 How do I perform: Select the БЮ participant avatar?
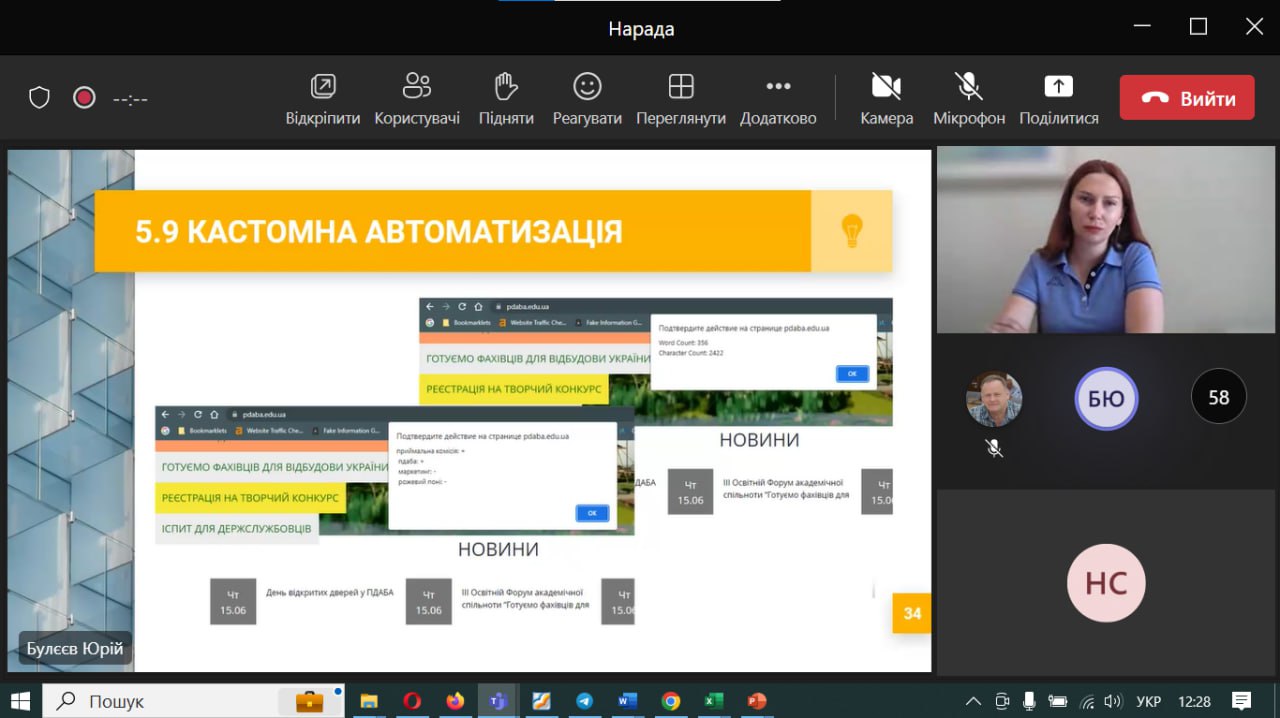click(x=1106, y=399)
